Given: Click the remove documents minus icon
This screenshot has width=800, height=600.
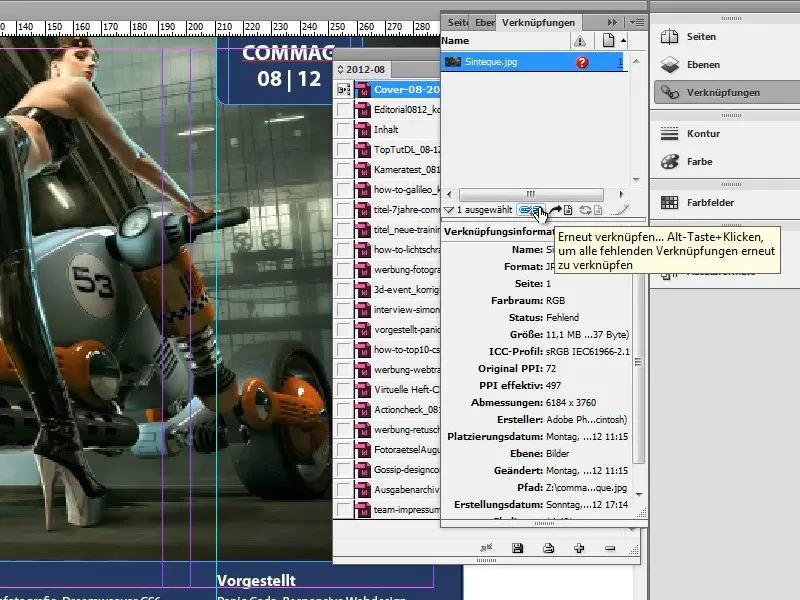Looking at the screenshot, I should coord(610,548).
